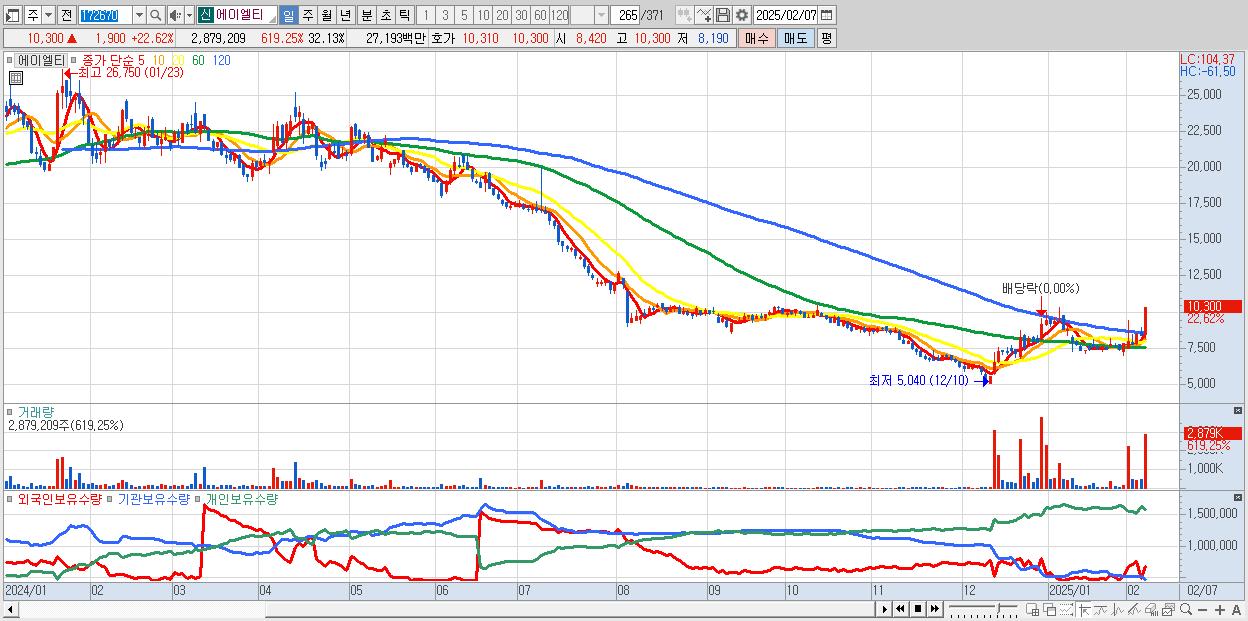Click the screen layout icon at toolbar start
1248x621 pixels.
(12, 15)
